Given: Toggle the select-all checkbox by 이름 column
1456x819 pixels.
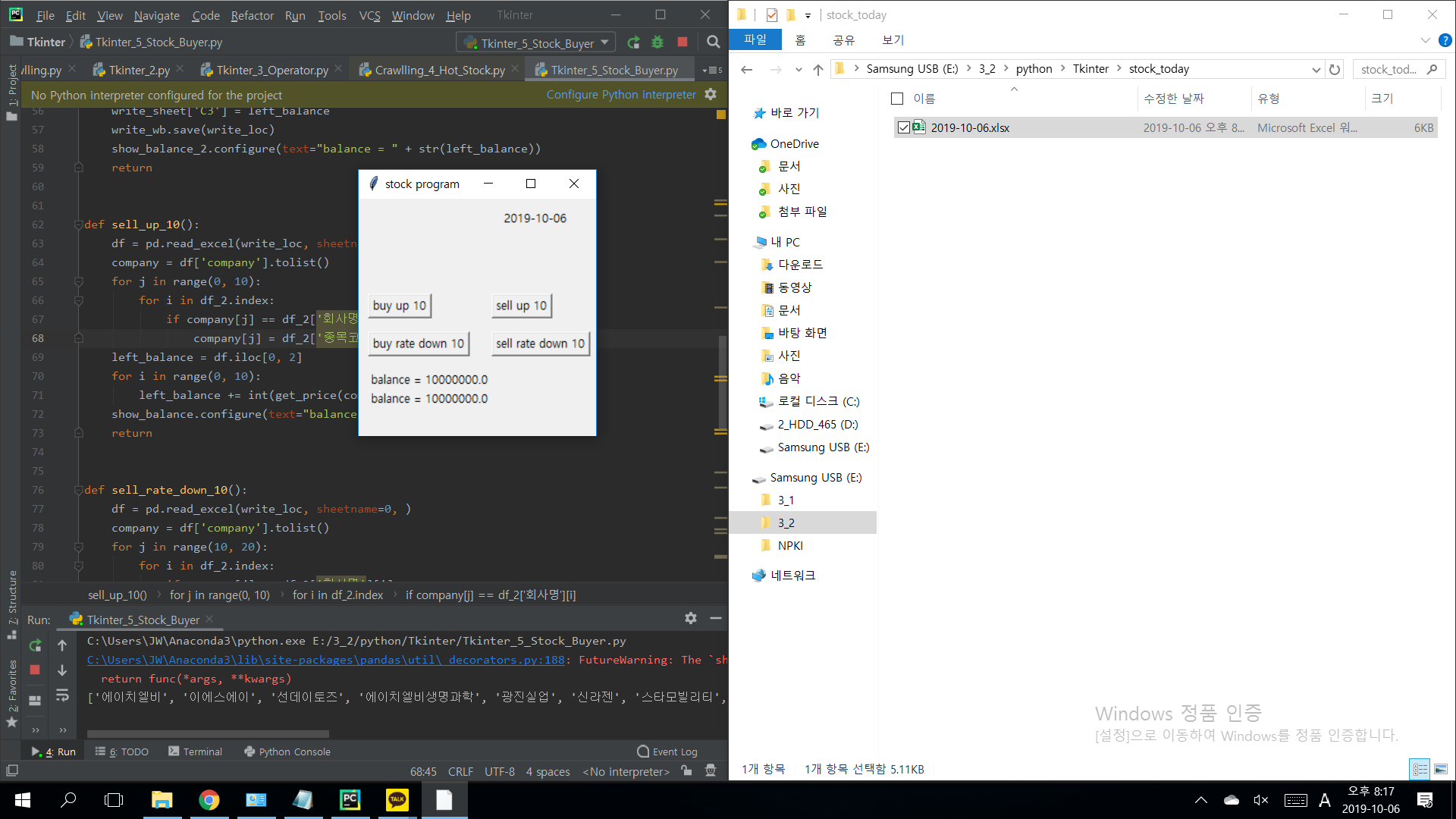Looking at the screenshot, I should (897, 99).
